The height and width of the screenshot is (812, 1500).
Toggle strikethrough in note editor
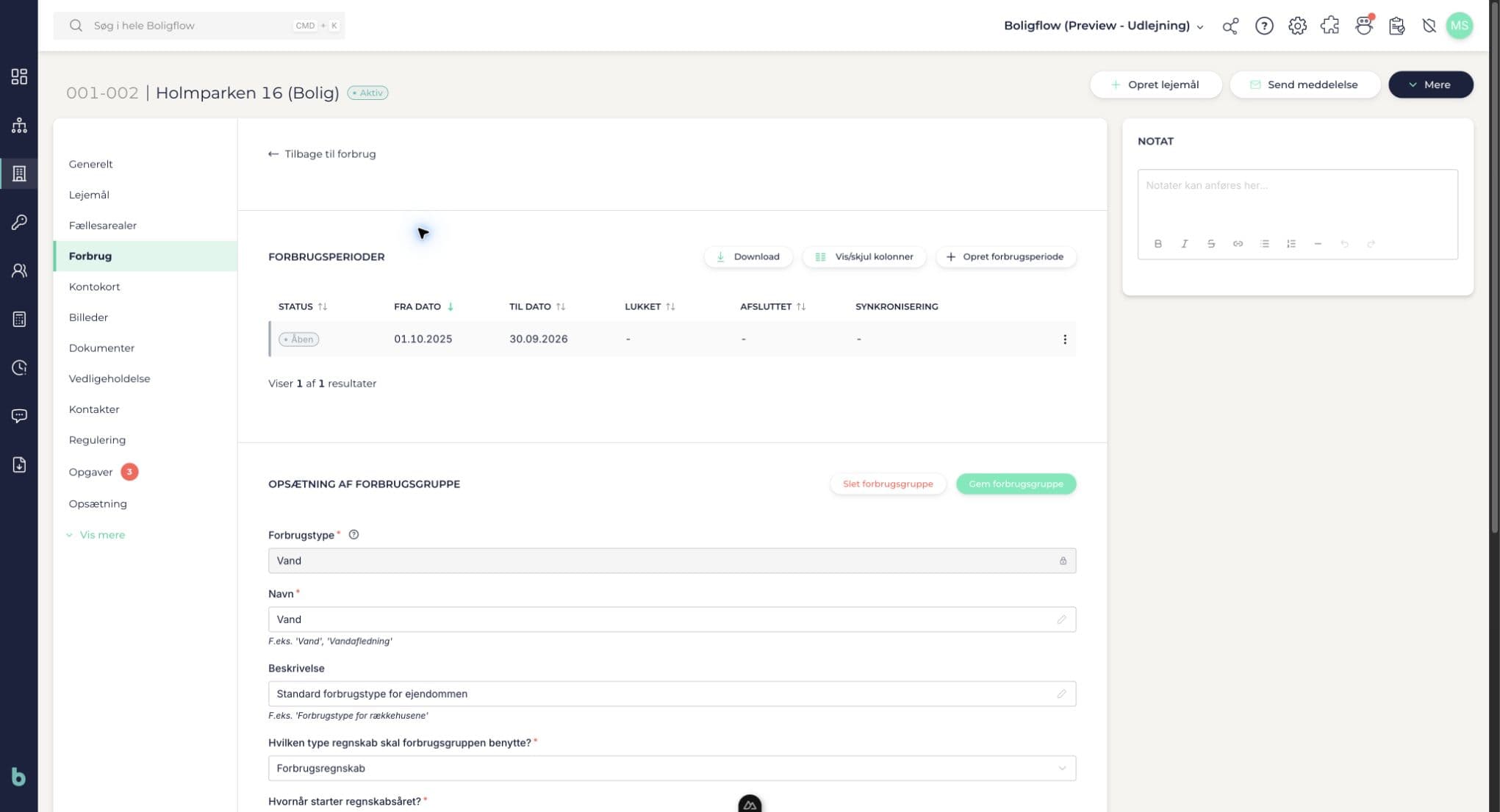click(x=1210, y=244)
